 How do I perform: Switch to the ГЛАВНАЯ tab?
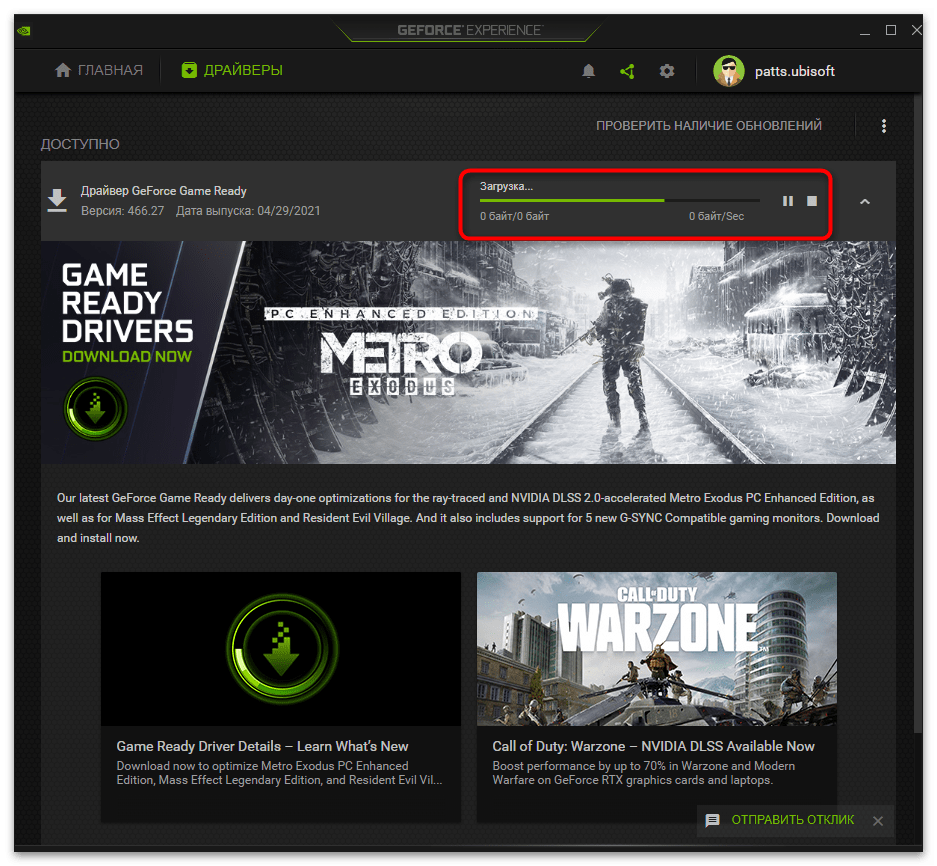(x=99, y=70)
